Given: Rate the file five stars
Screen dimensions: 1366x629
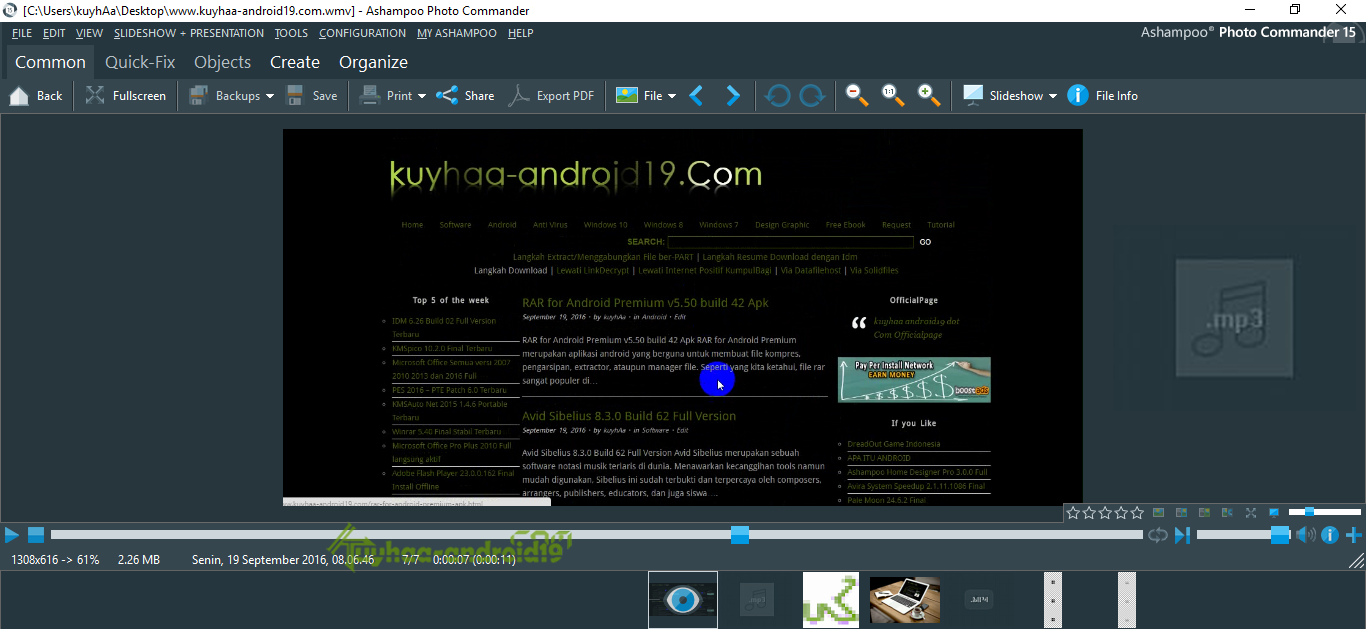Looking at the screenshot, I should pyautogui.click(x=1137, y=513).
